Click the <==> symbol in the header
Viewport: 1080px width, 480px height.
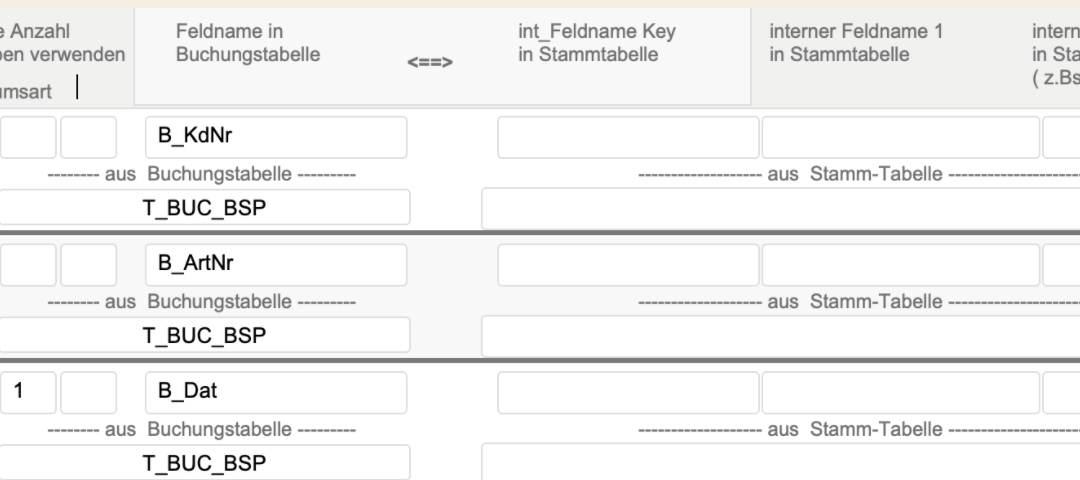click(x=430, y=64)
